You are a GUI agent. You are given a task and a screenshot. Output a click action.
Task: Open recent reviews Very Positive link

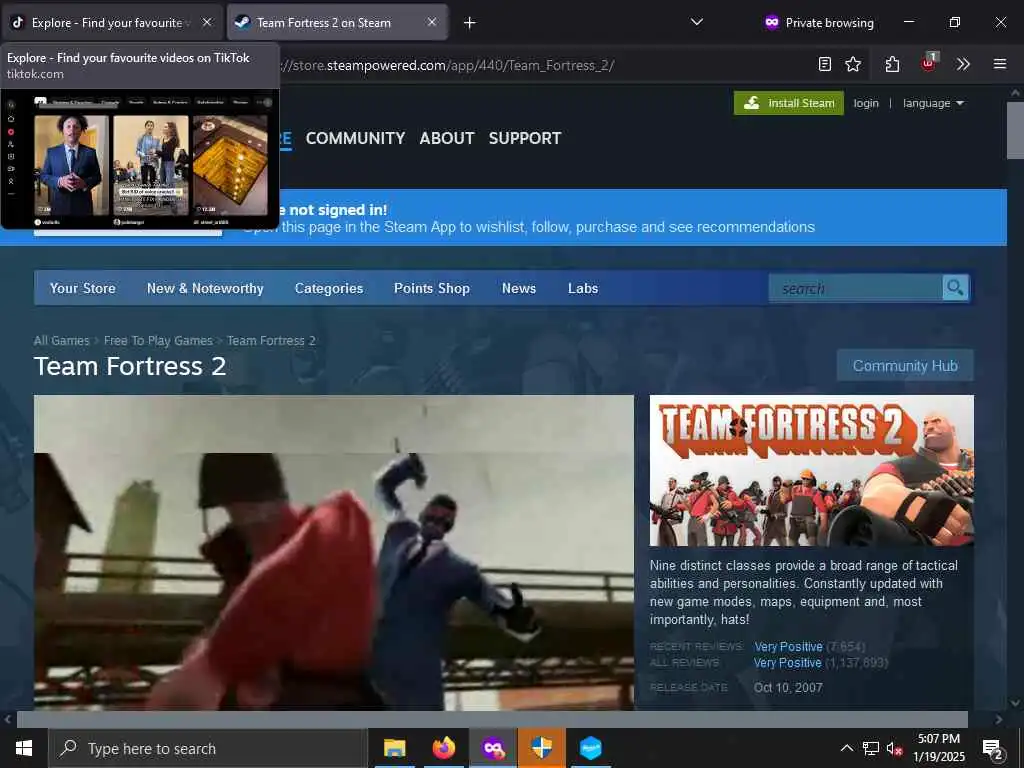[788, 647]
